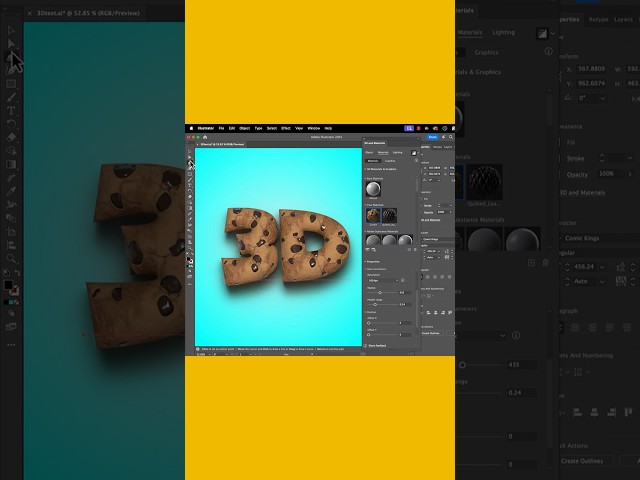
Task: Open the Select menu
Action: point(272,128)
